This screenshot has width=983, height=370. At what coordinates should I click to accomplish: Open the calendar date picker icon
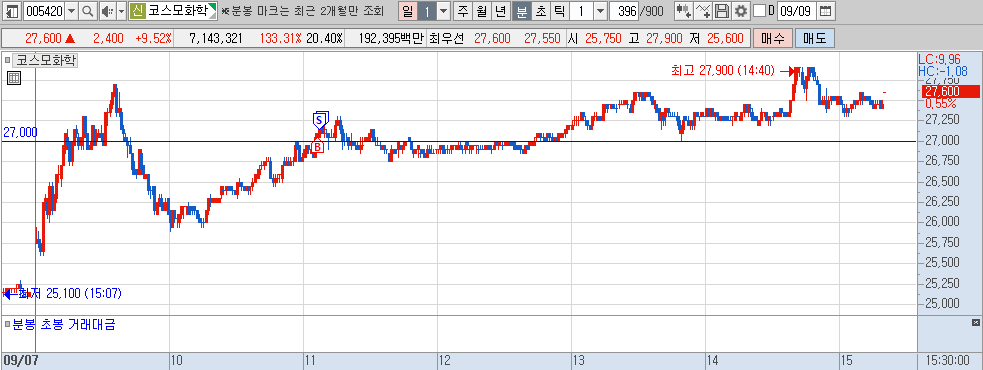point(826,11)
